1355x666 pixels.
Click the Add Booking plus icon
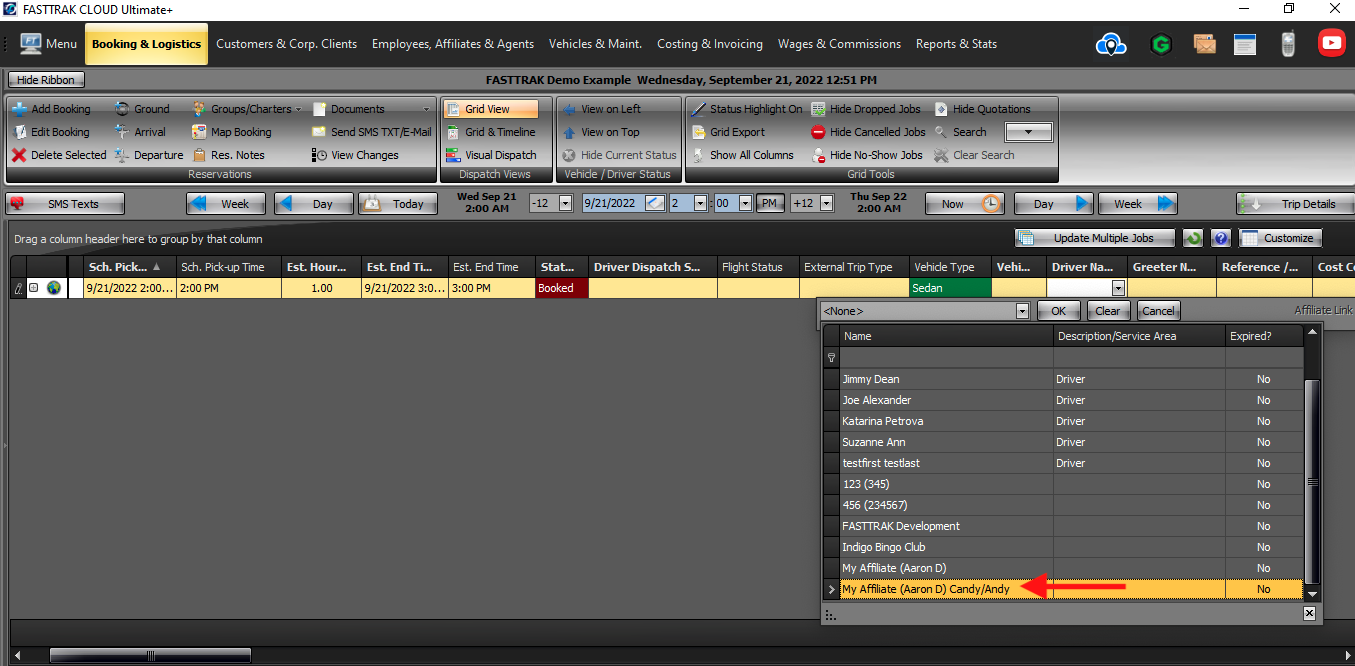(x=19, y=109)
